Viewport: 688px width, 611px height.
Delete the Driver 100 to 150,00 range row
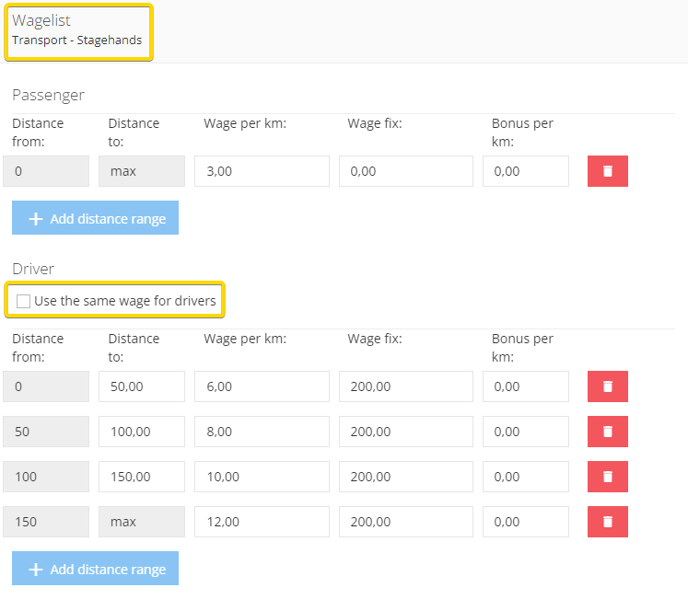608,476
